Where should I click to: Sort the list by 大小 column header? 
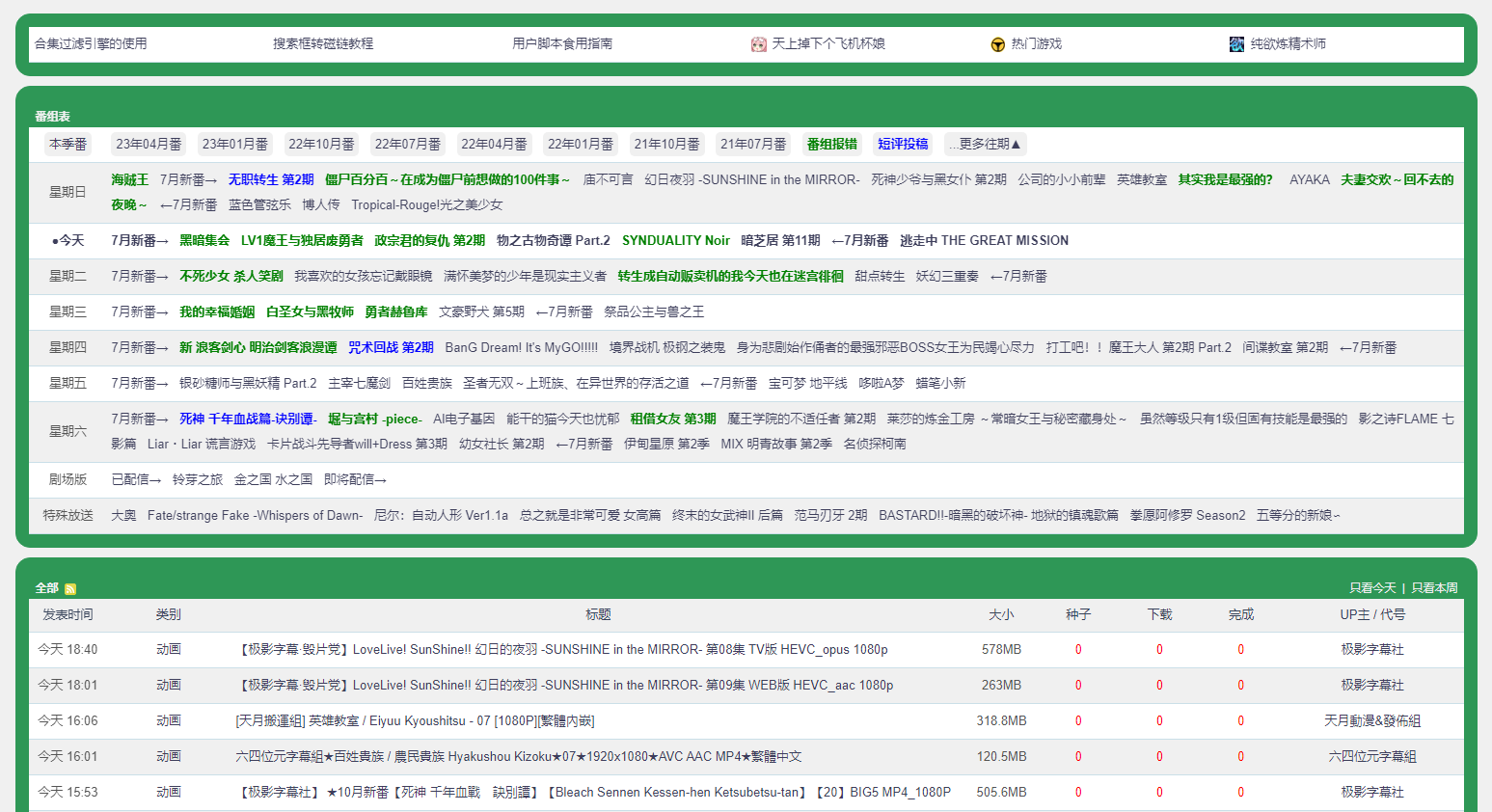pos(1001,615)
